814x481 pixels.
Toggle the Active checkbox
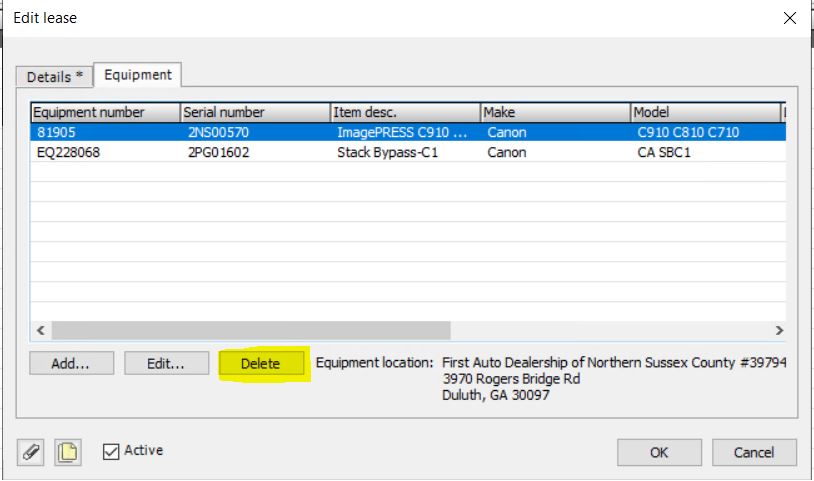click(111, 451)
